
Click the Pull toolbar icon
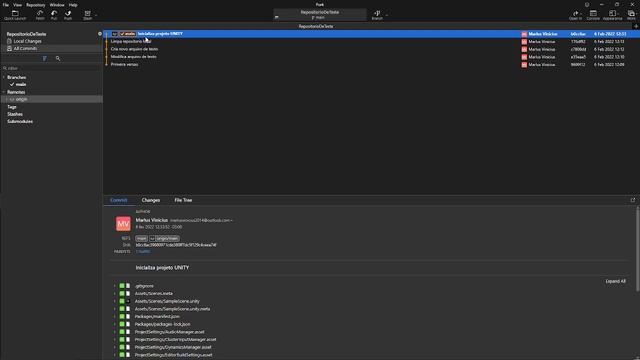coord(54,13)
